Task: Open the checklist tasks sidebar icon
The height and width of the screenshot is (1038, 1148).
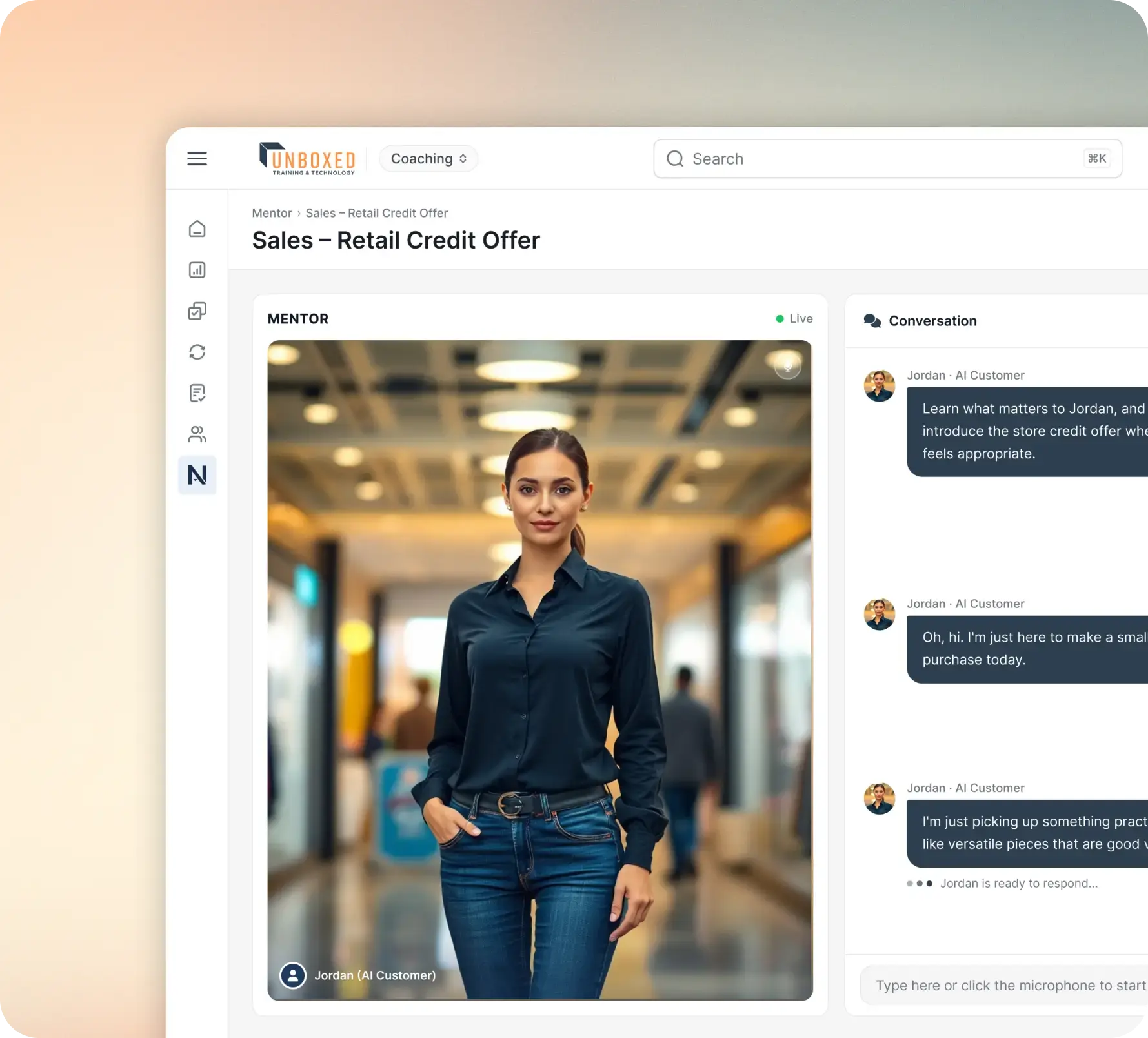Action: tap(197, 311)
